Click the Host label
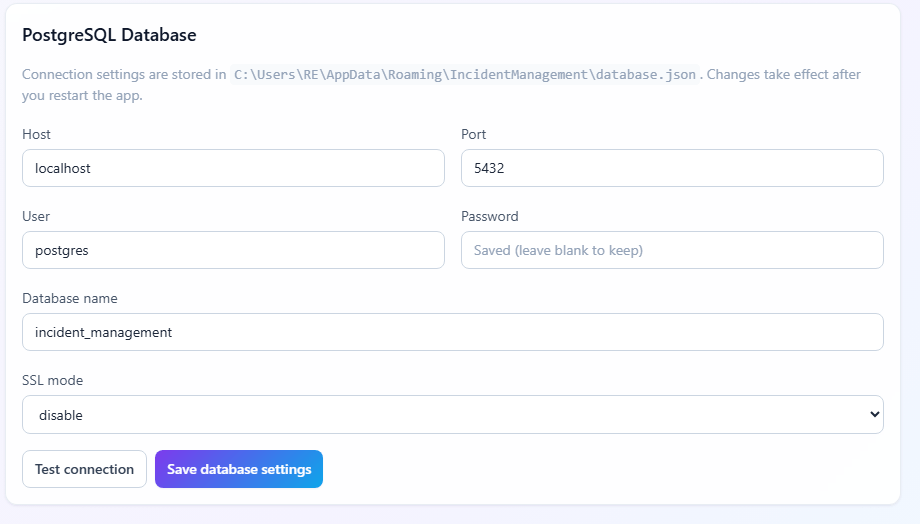Image resolution: width=920 pixels, height=524 pixels. (36, 134)
